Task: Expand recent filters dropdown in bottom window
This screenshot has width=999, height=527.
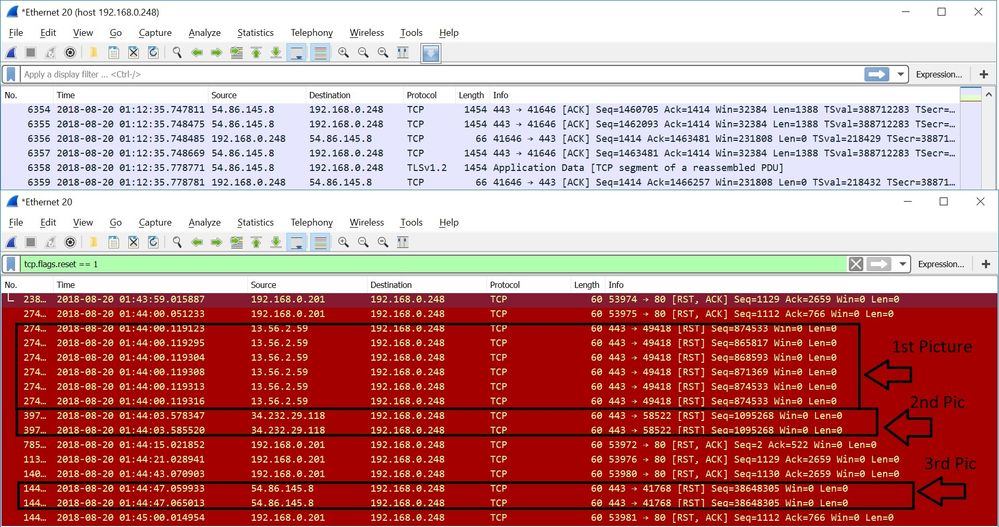Action: click(901, 264)
